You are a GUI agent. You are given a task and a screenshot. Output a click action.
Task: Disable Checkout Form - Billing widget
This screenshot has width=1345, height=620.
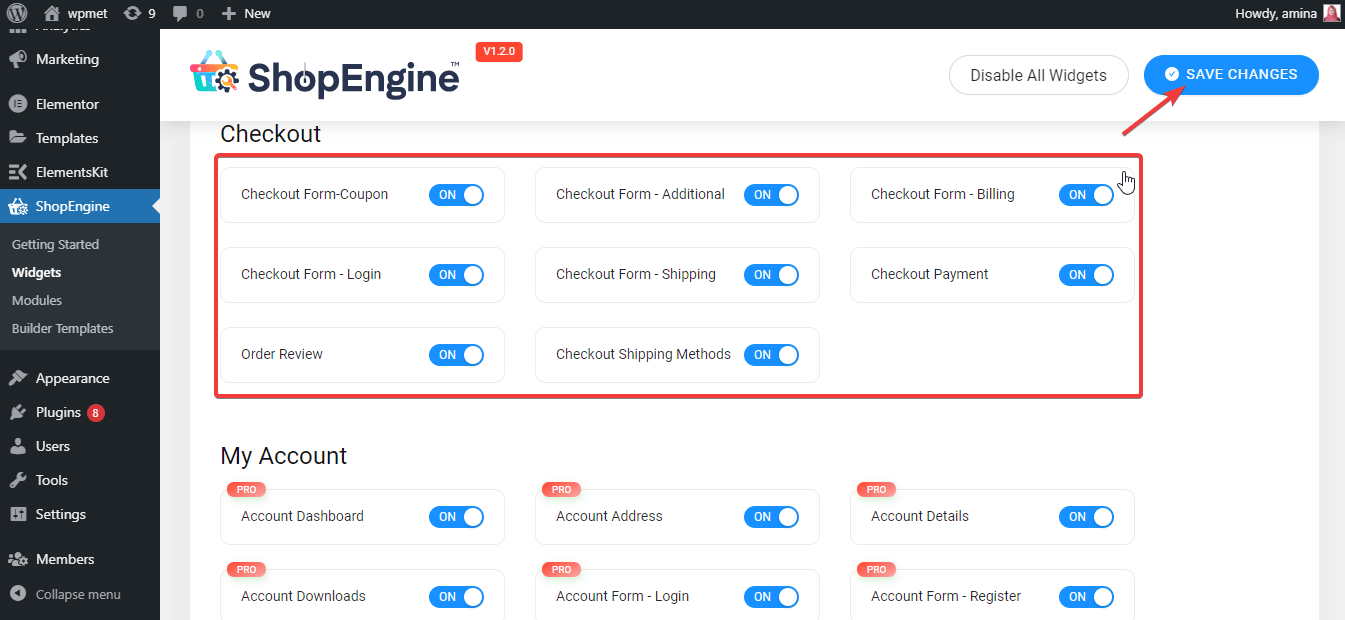pyautogui.click(x=1086, y=195)
